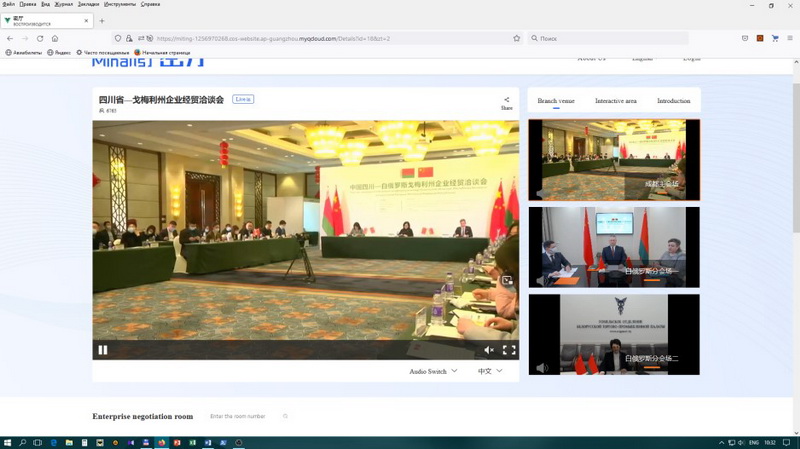Open the Журнал menu

64,4
